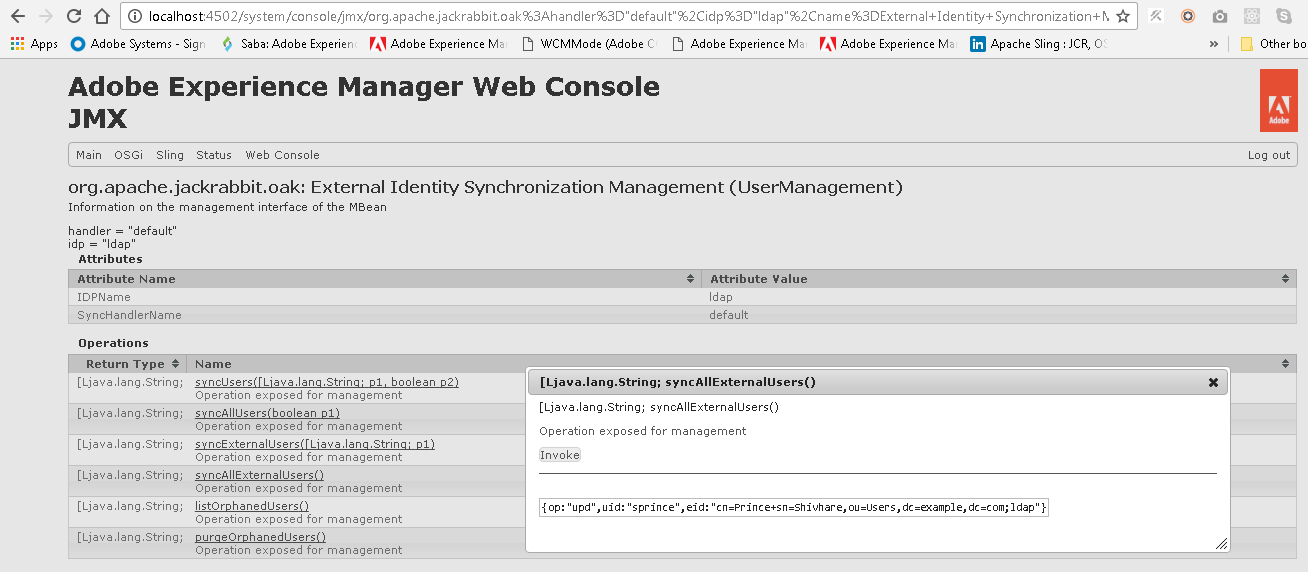
Task: Go to the browser home page icon
Action: pyautogui.click(x=102, y=16)
